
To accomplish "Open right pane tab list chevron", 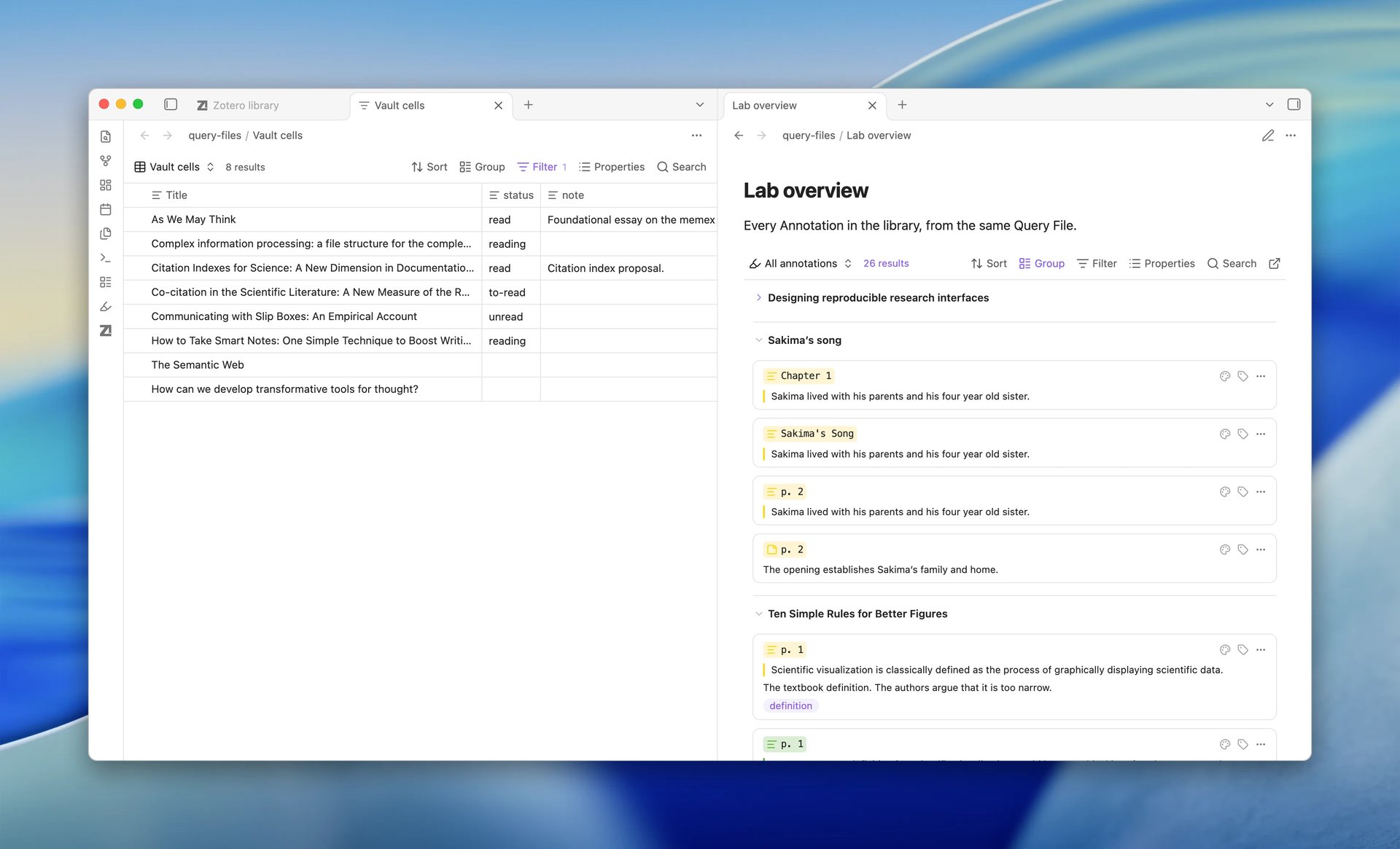I will [1269, 105].
